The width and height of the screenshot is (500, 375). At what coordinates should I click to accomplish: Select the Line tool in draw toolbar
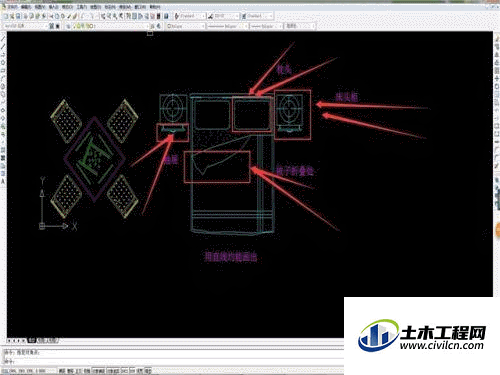[3, 38]
